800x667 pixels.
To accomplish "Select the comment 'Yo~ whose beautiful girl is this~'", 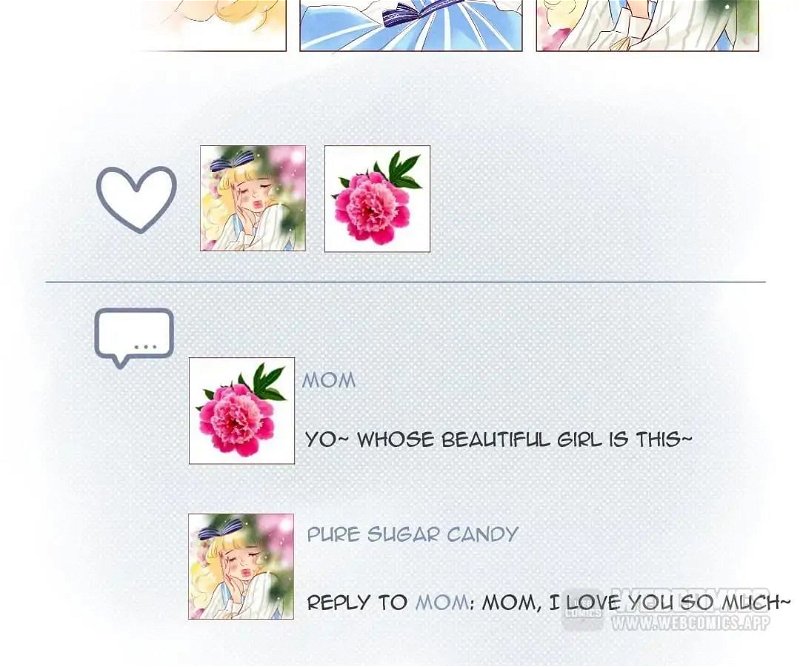I will click(498, 439).
